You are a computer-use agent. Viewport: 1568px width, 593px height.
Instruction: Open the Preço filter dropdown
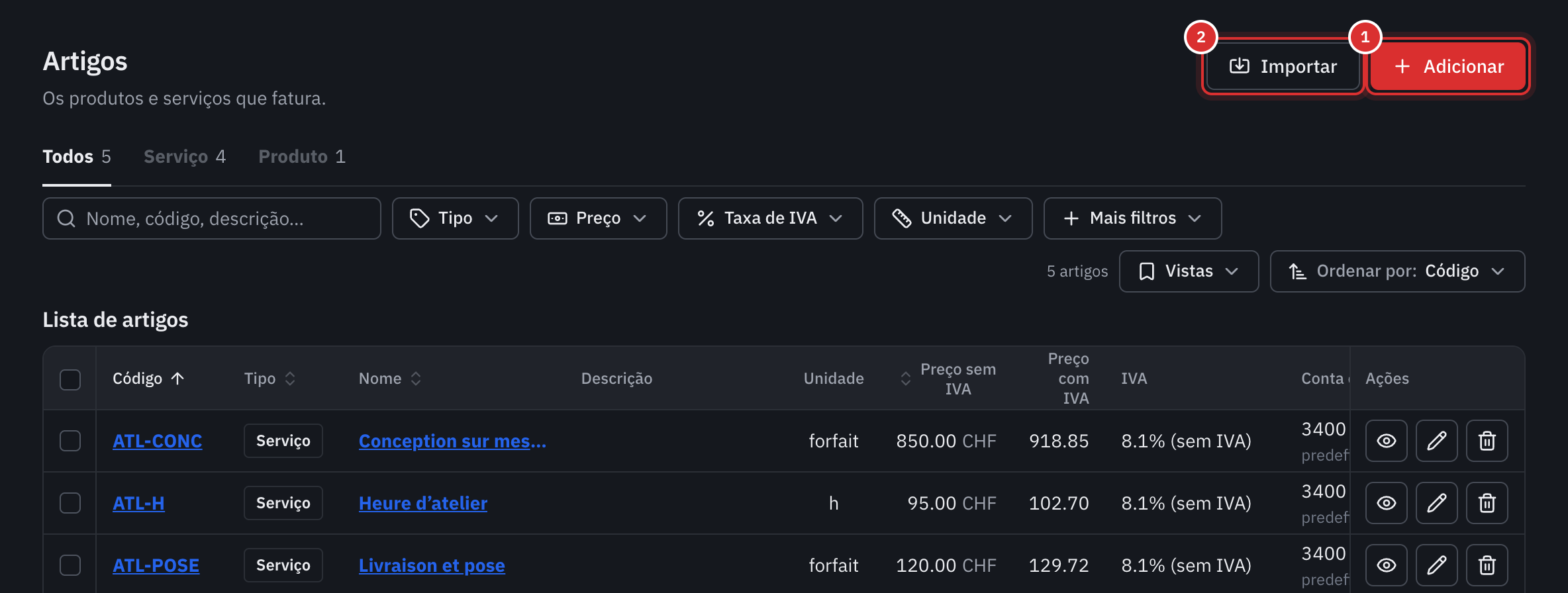(x=598, y=218)
